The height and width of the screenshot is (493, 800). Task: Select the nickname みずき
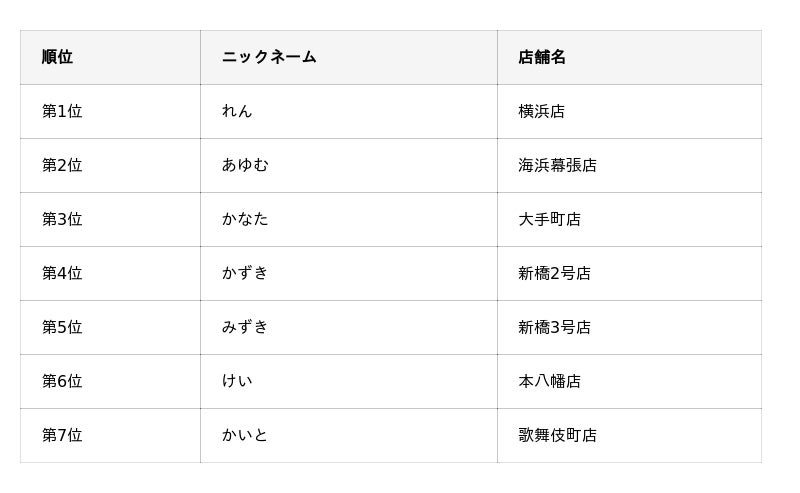245,327
